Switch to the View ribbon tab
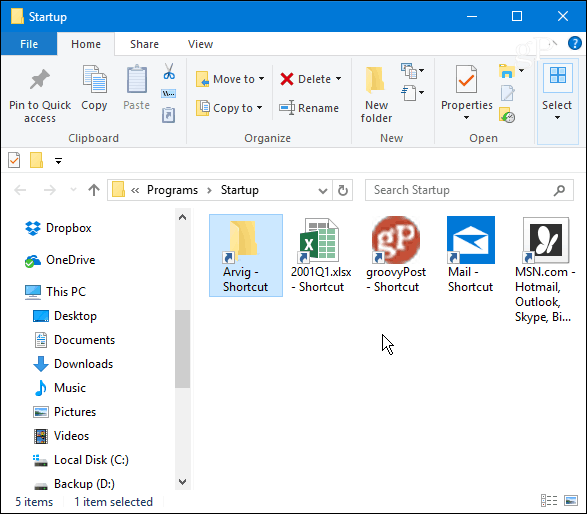Image resolution: width=587 pixels, height=514 pixels. tap(200, 44)
